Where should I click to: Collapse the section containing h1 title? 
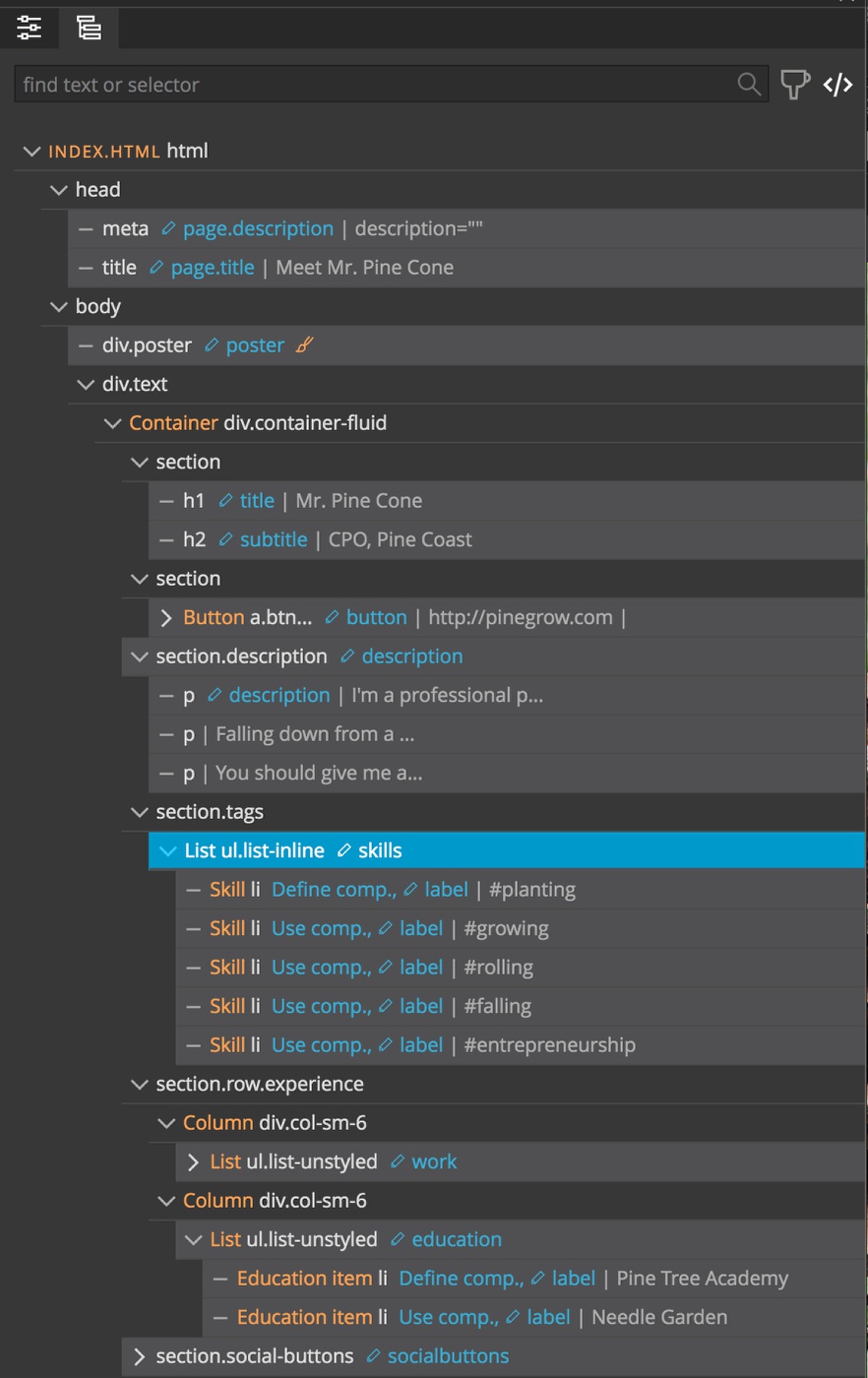coord(140,463)
